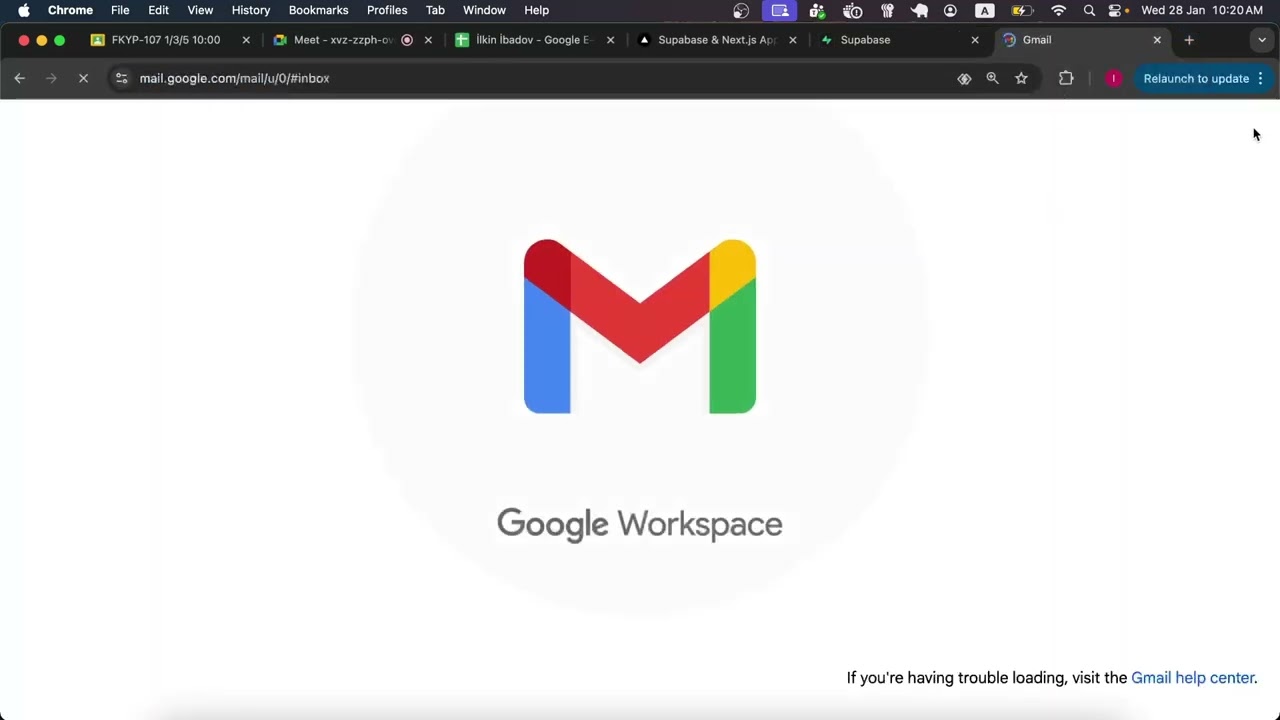This screenshot has width=1280, height=720.
Task: Open the Window menu
Action: pos(484,10)
